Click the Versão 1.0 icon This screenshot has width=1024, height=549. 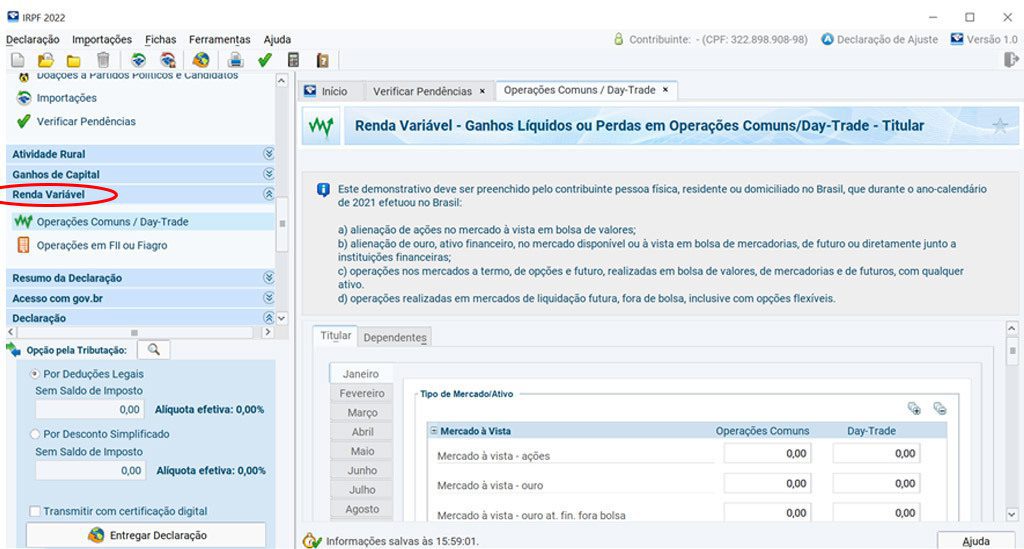pyautogui.click(x=957, y=39)
